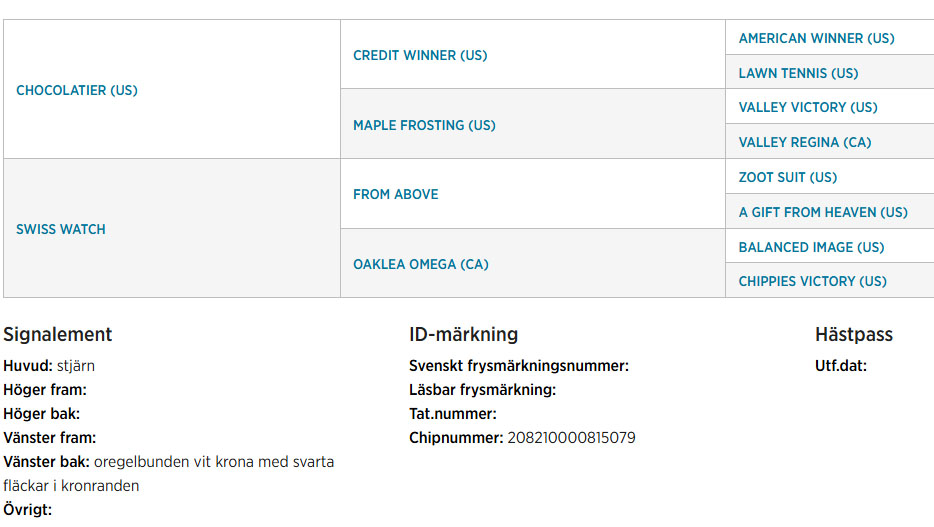Click LAWN TENNIS (US) link
934x527 pixels.
[798, 73]
